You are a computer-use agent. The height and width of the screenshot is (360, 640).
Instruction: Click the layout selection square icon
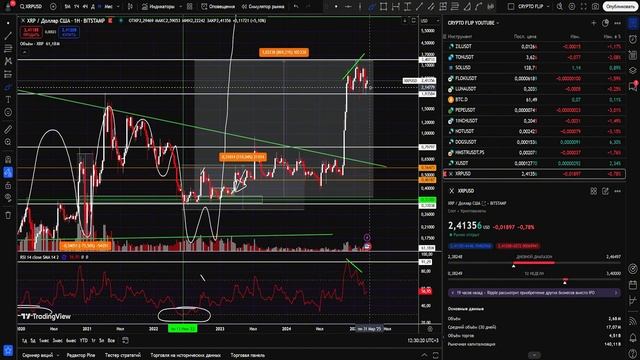pos(511,7)
